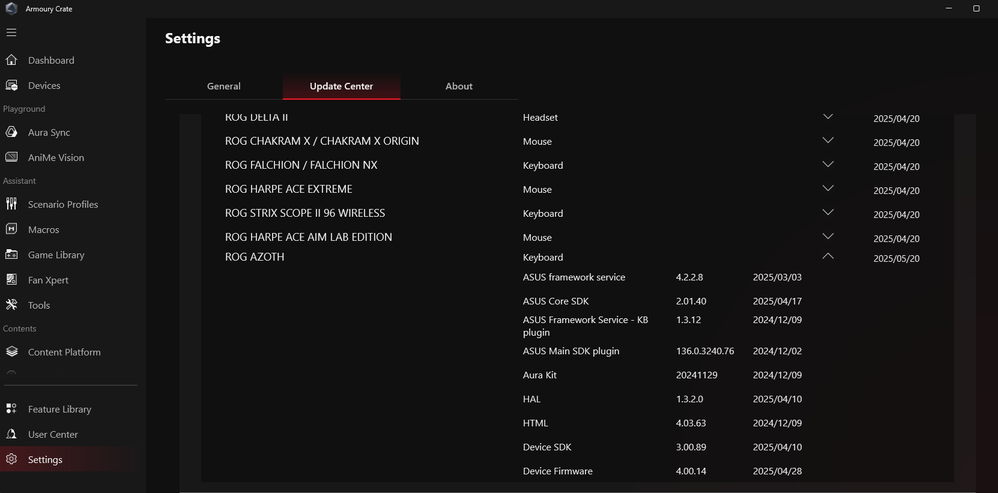Open User Center bell icon

click(x=11, y=434)
